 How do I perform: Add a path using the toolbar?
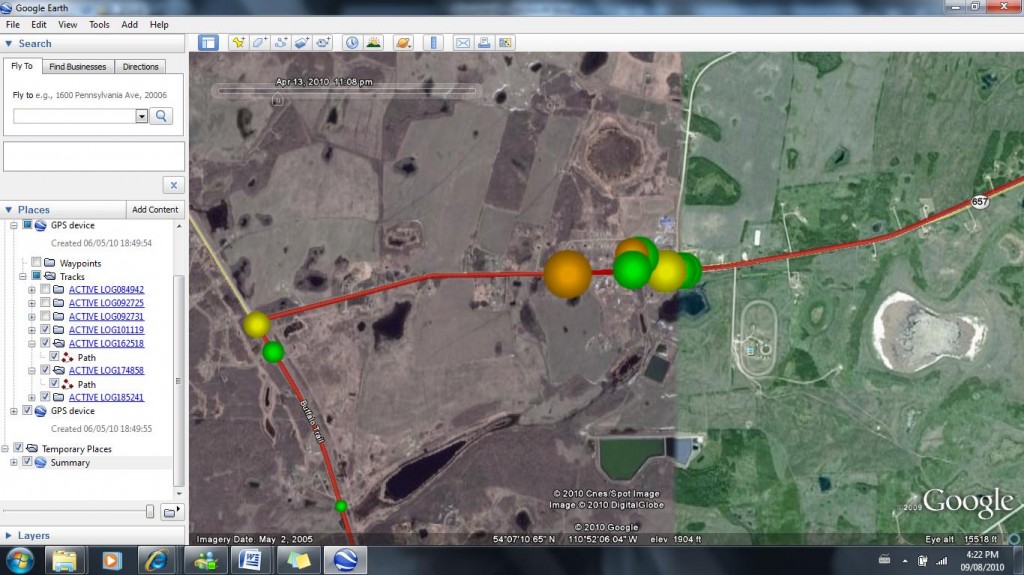[281, 43]
